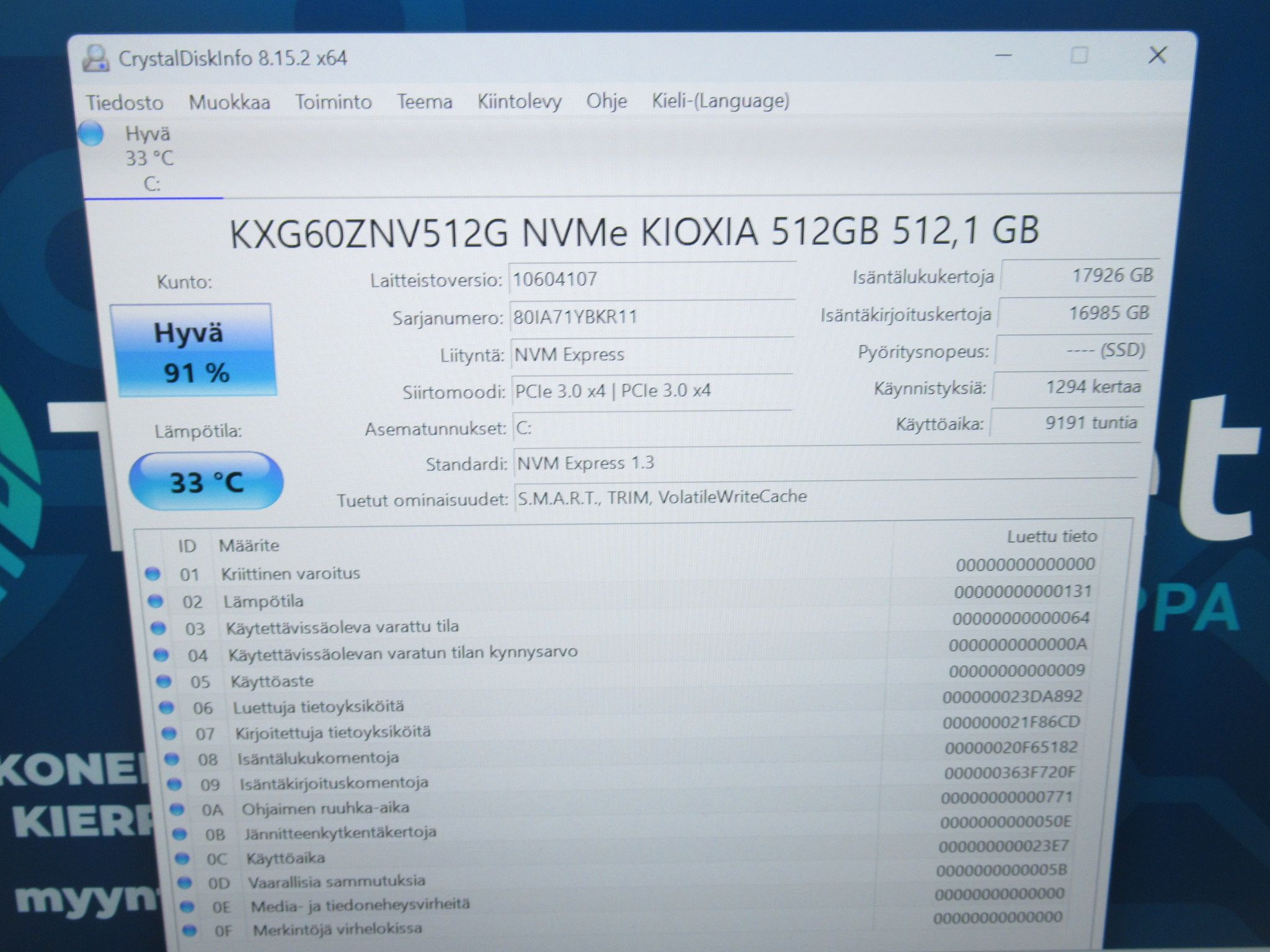Image resolution: width=1270 pixels, height=952 pixels.
Task: Click status dot for Ohjaimen ruuhka-aika row
Action: tap(177, 809)
